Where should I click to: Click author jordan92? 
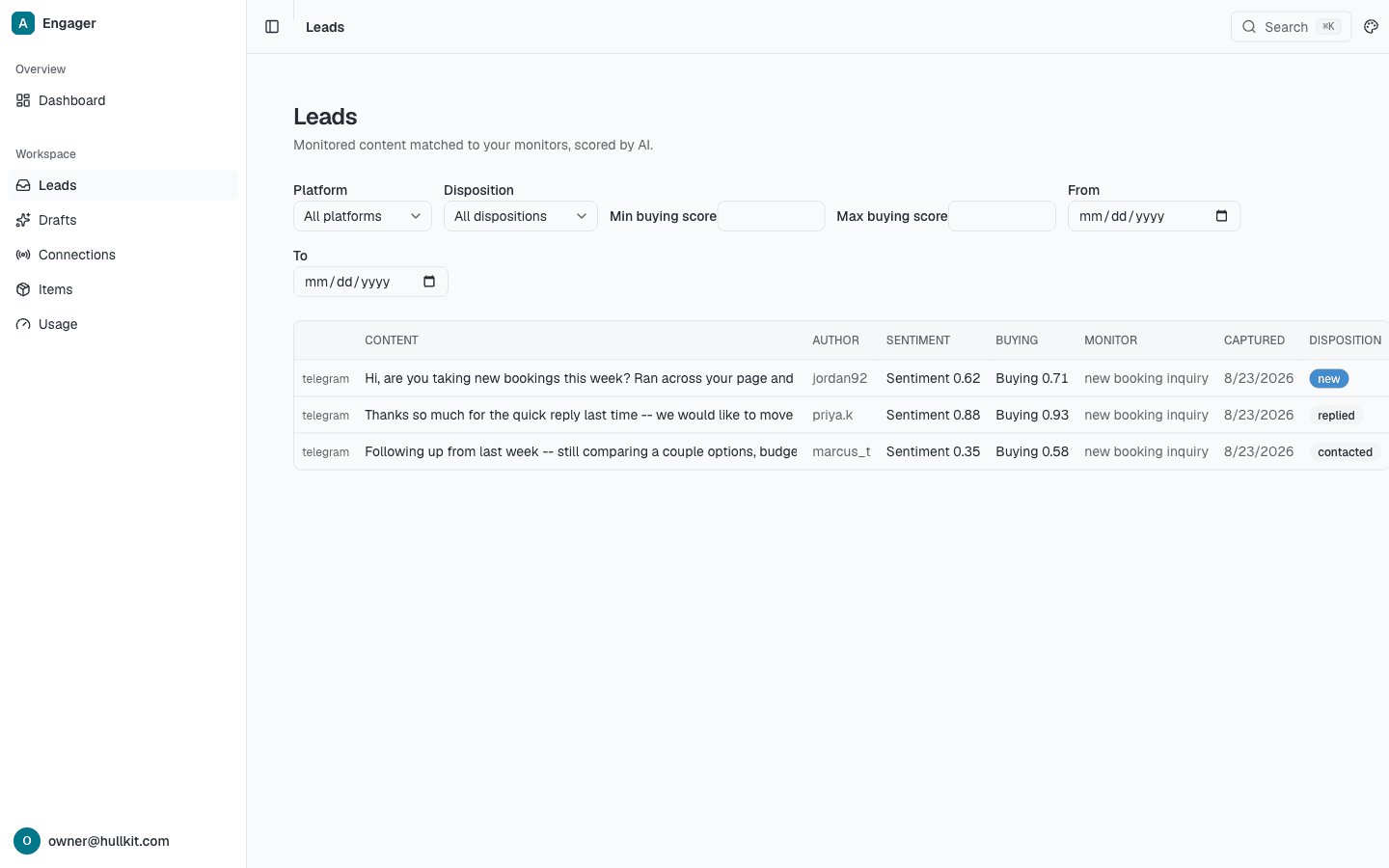point(839,378)
